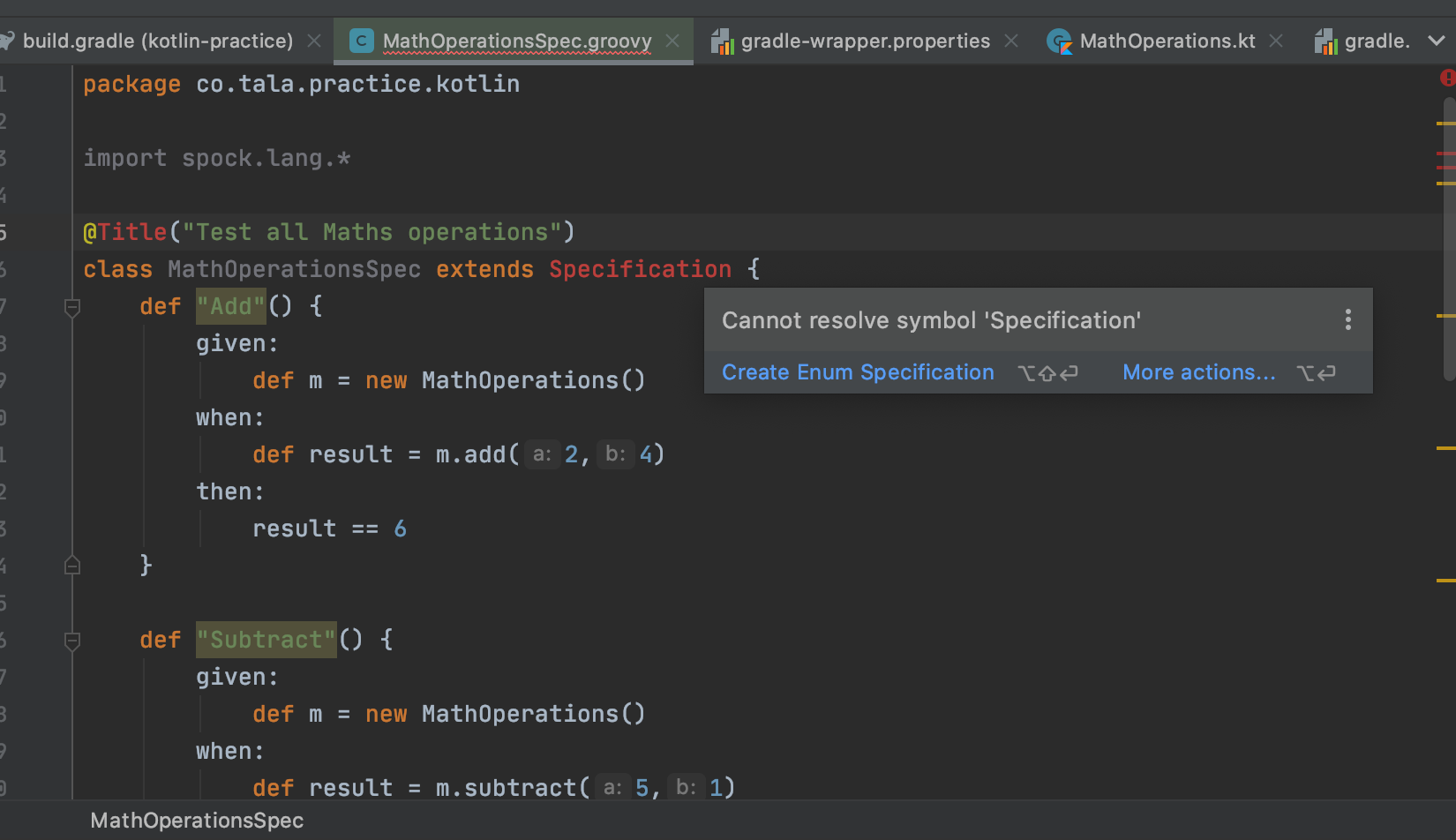Close the gradle-wrapper.properties tab
The height and width of the screenshot is (840, 1456).
[x=1010, y=40]
